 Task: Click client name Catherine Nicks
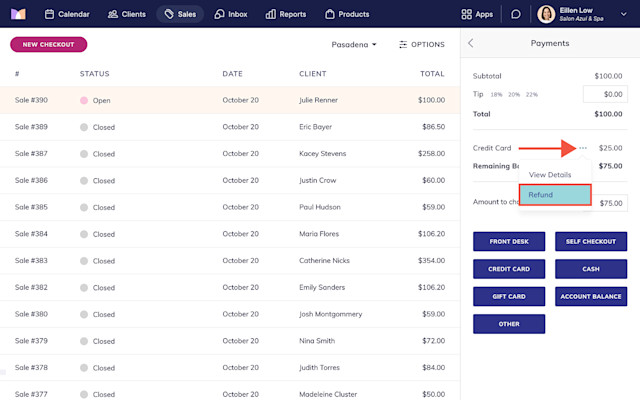324,260
